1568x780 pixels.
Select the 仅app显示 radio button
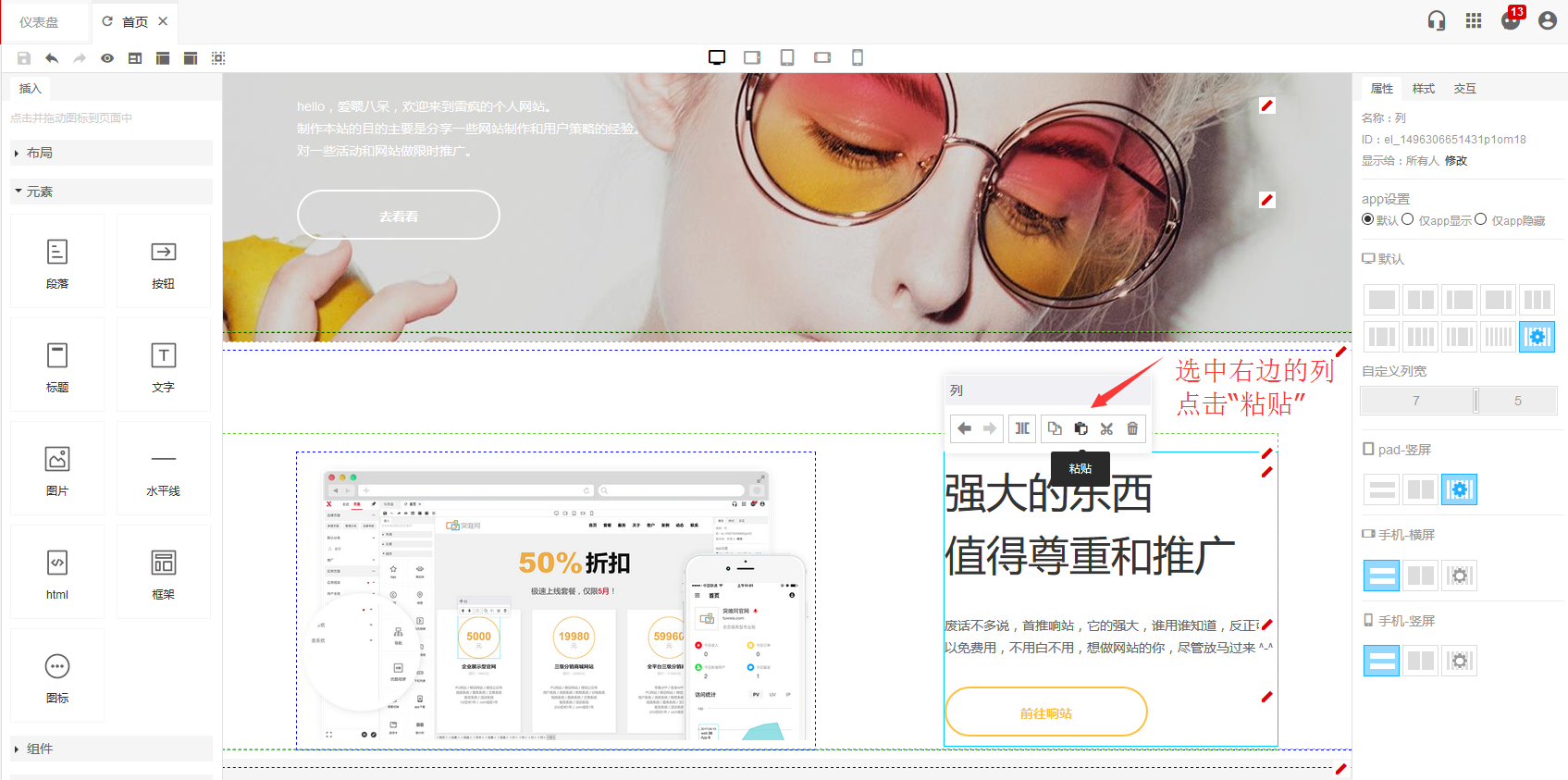click(1408, 219)
